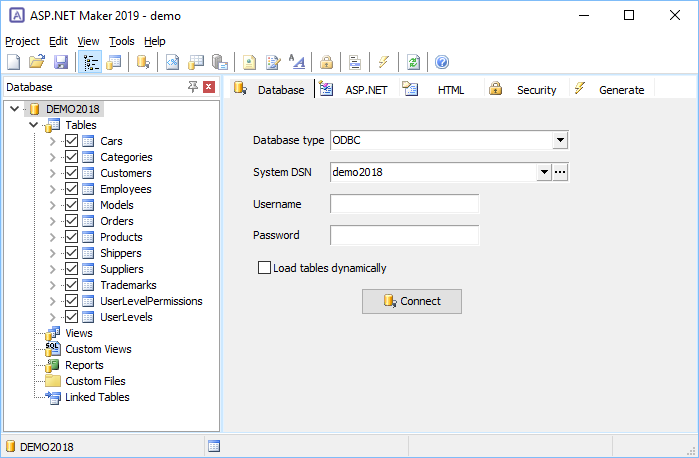Click the Connect button
The image size is (699, 458).
coord(412,301)
